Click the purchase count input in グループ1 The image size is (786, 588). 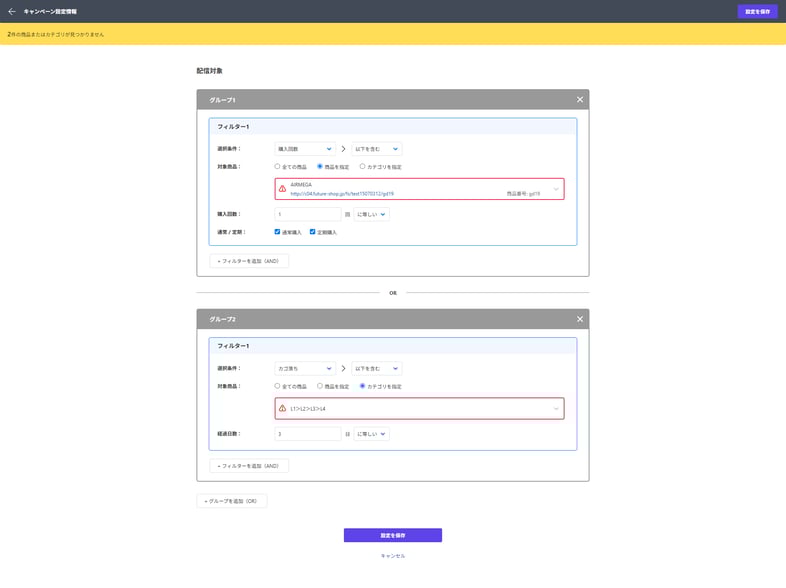308,214
